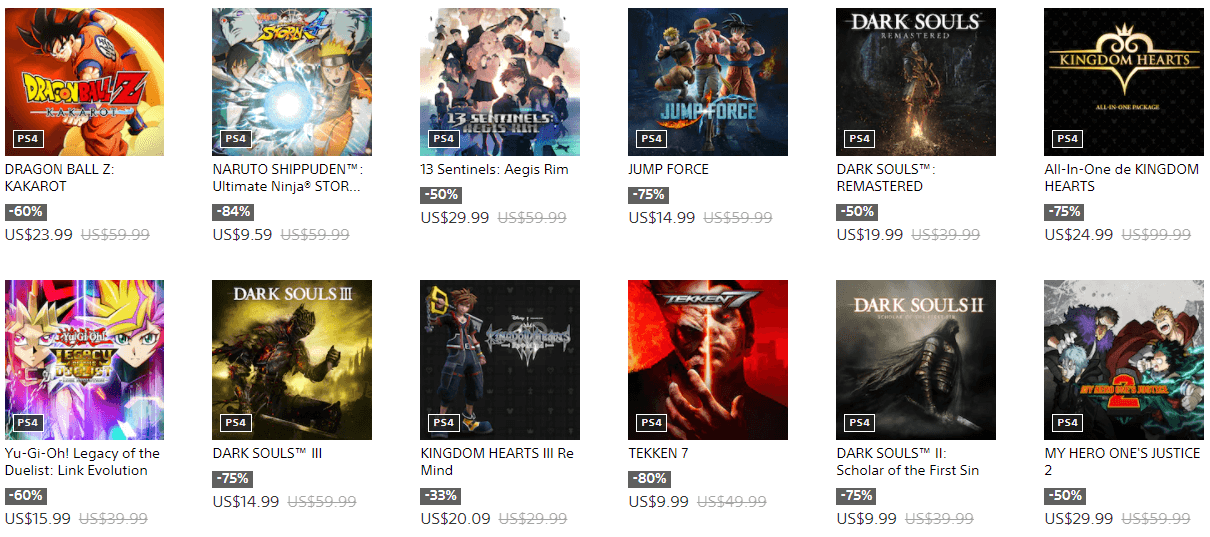Open the JUMP FORCE game cover
Viewport: 1210px width, 537px height.
[708, 82]
